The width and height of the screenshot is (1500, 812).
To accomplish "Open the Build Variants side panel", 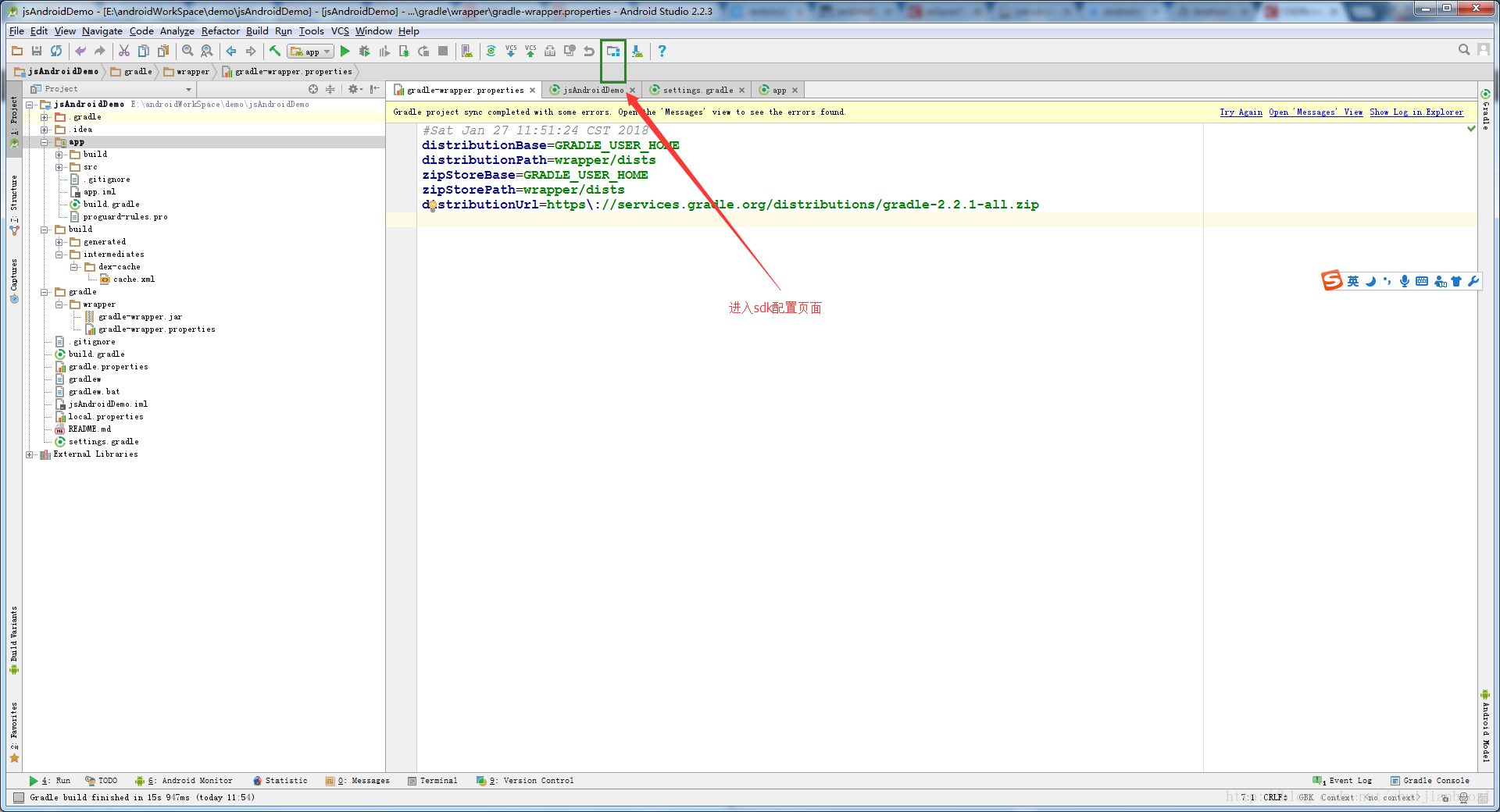I will click(13, 640).
